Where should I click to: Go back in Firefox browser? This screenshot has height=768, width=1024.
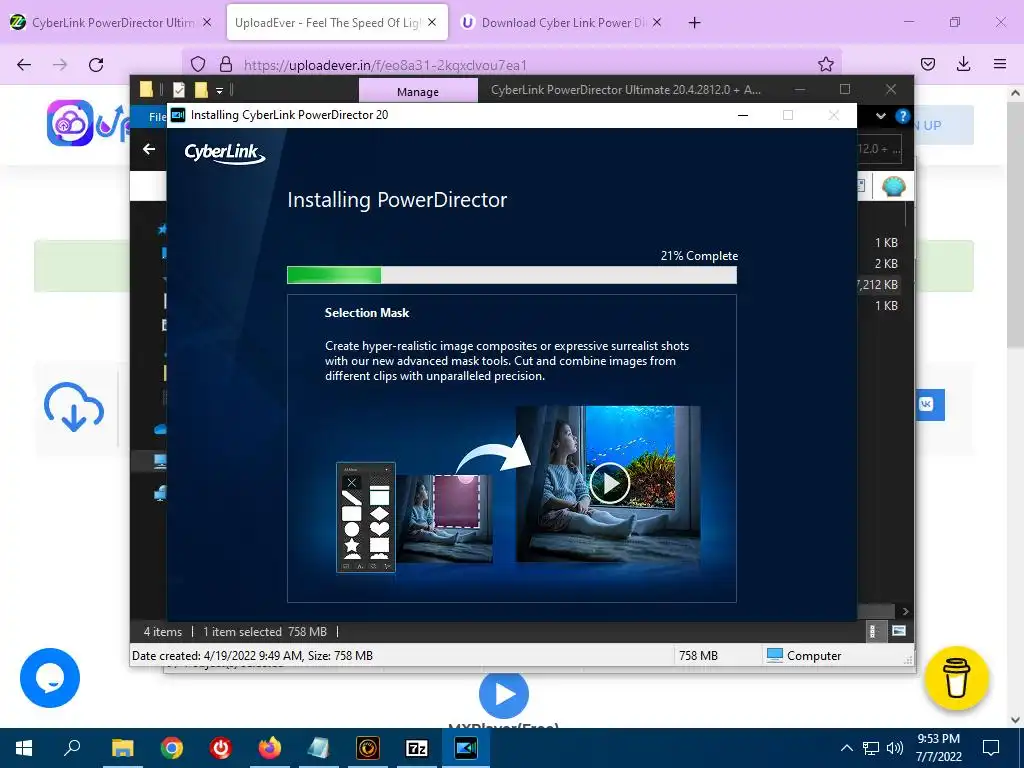(24, 64)
